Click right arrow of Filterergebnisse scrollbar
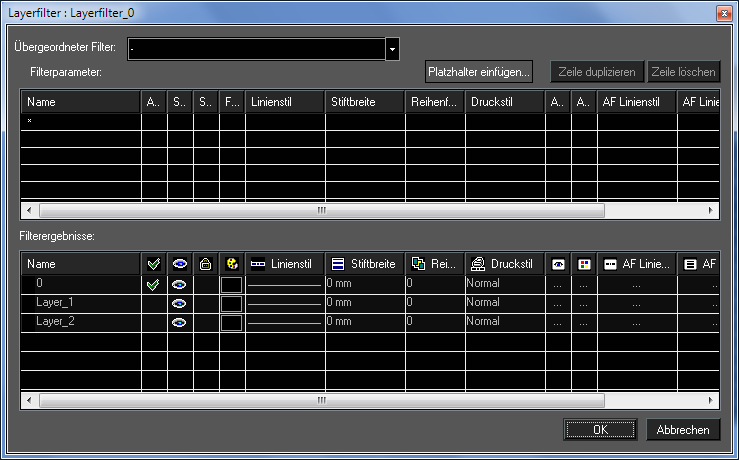Viewport: 739px width, 460px height. (711, 400)
